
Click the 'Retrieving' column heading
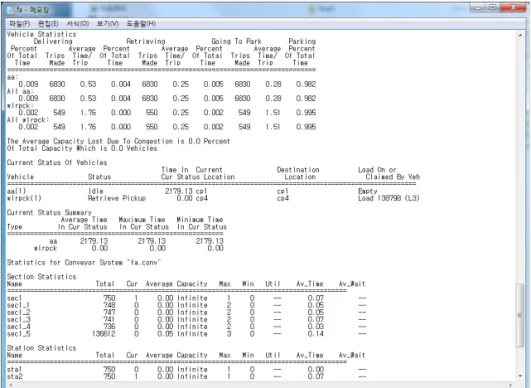click(x=146, y=41)
